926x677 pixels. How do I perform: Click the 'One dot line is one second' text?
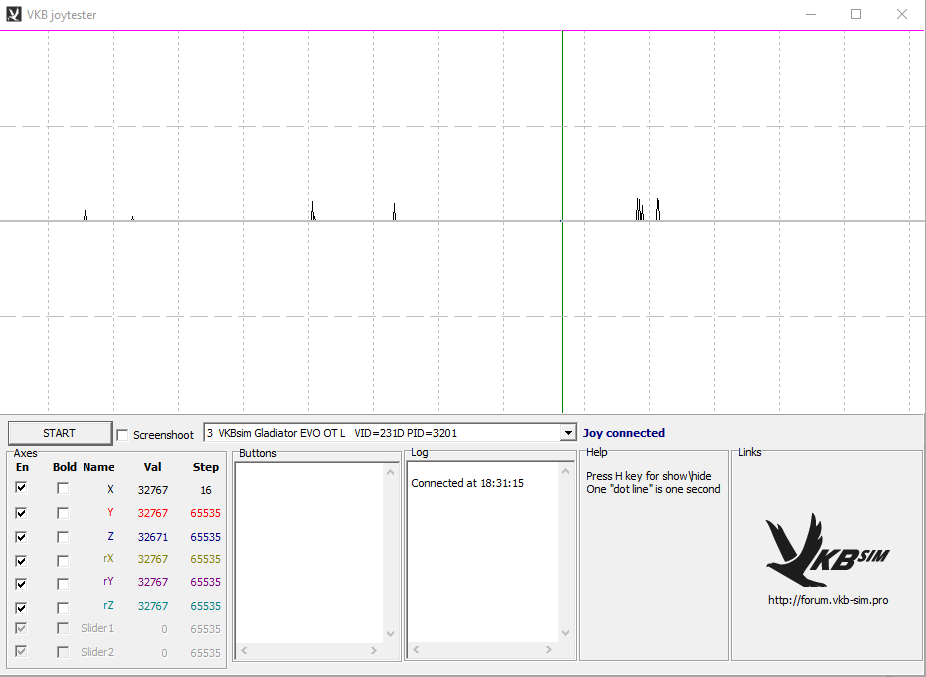coord(653,489)
